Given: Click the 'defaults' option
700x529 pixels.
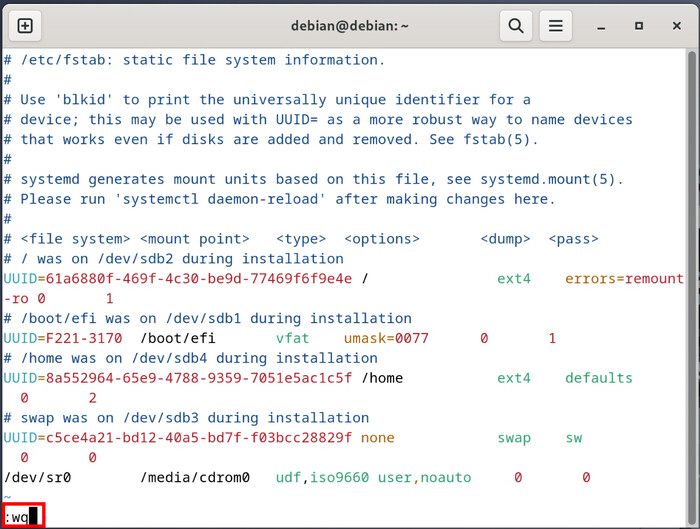Looking at the screenshot, I should pyautogui.click(x=599, y=378).
